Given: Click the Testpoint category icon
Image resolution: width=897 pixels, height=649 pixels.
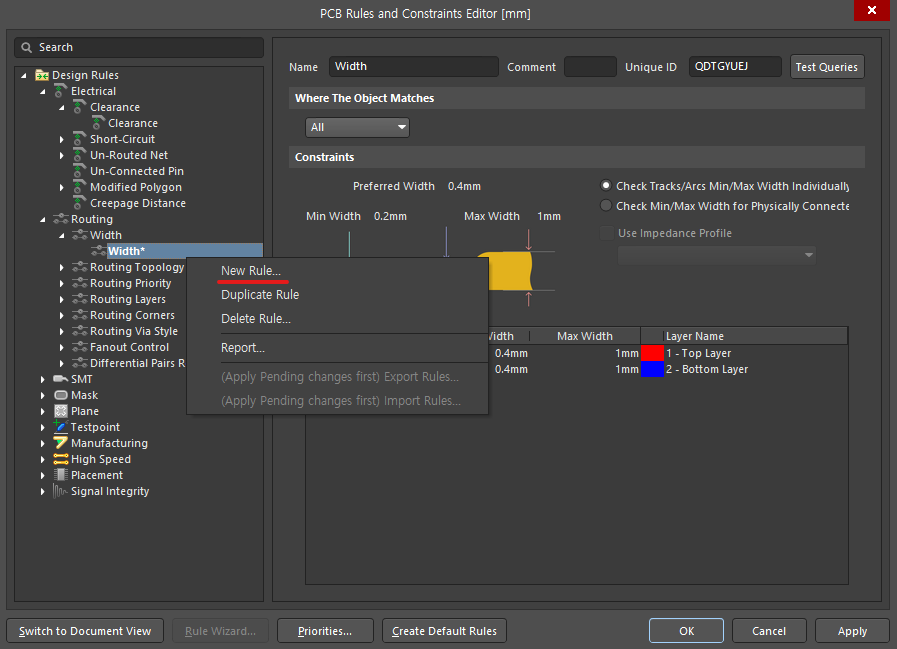Looking at the screenshot, I should tap(61, 427).
